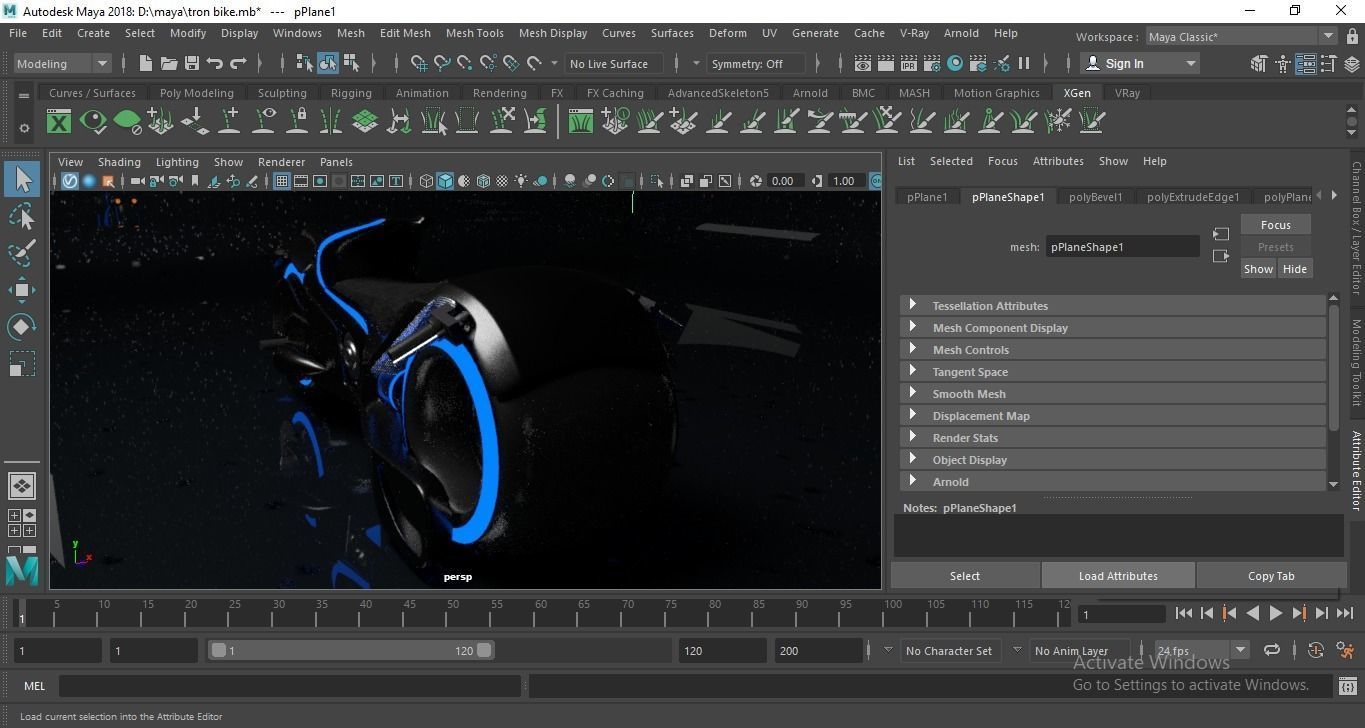Switch to the Rigging shelf tab

click(x=351, y=93)
